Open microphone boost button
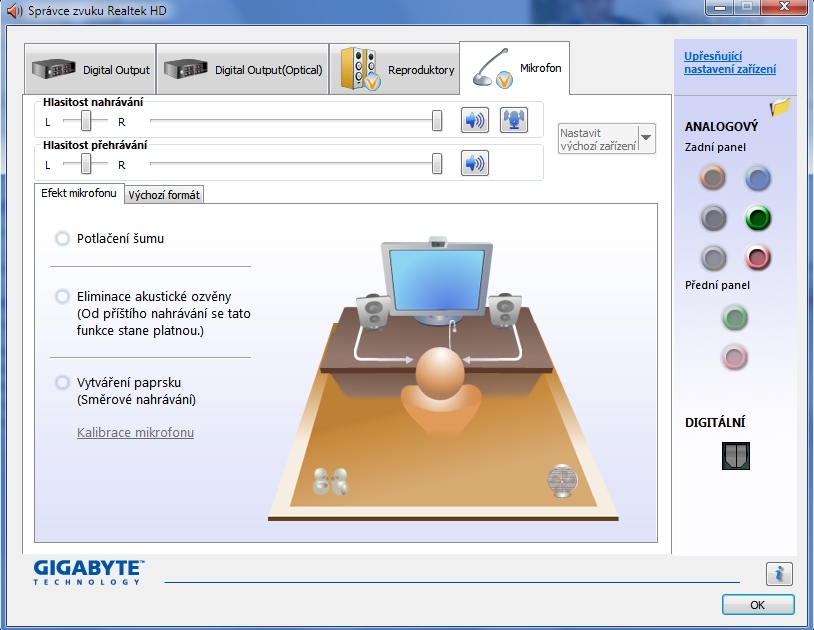 pos(513,120)
